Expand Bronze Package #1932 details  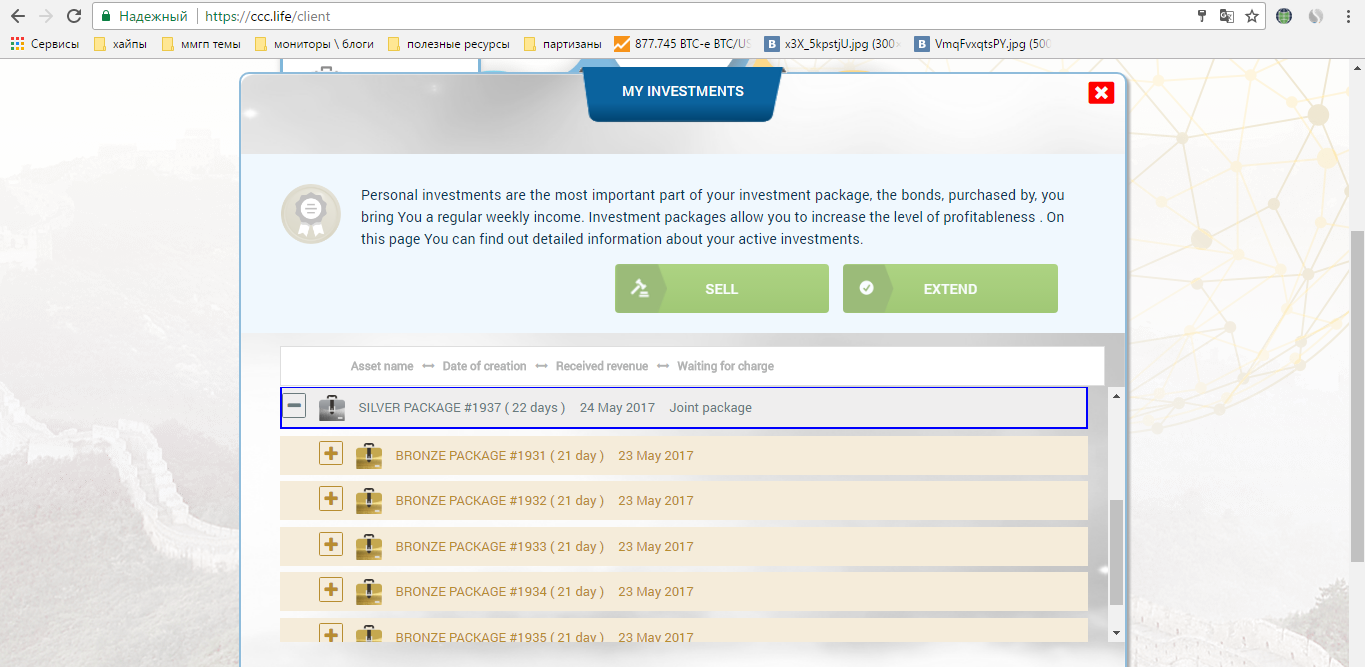pyautogui.click(x=331, y=499)
